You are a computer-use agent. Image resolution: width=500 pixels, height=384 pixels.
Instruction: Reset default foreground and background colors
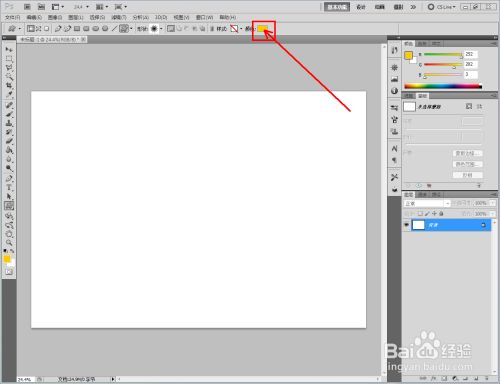coord(5,251)
